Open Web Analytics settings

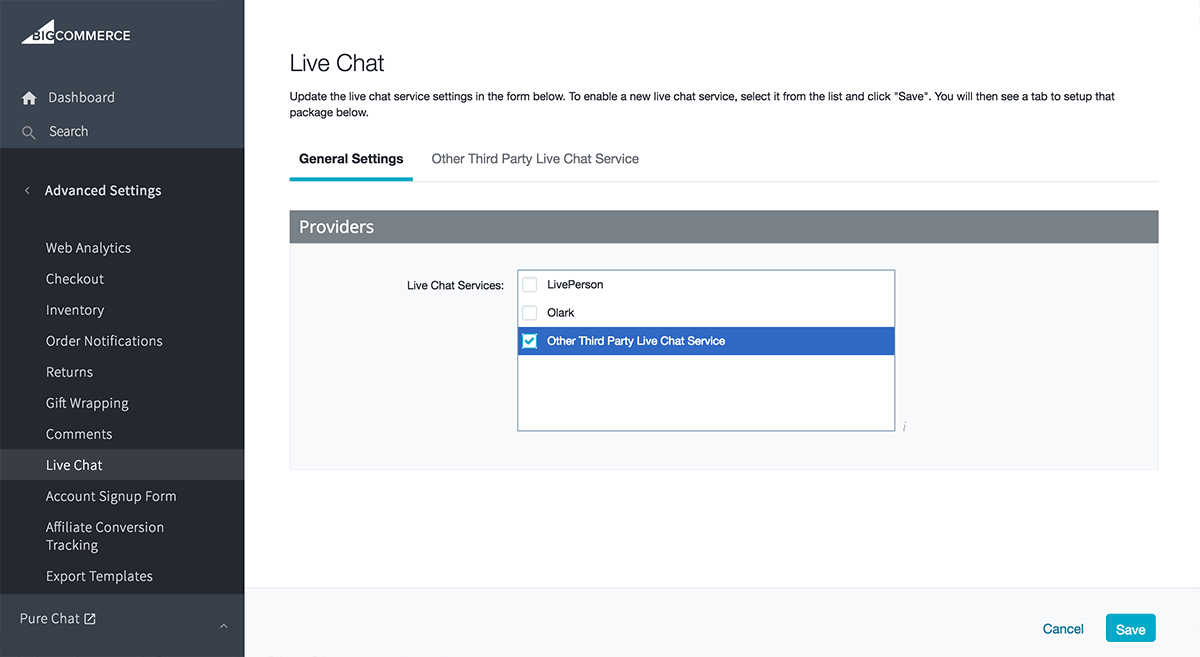(x=88, y=248)
